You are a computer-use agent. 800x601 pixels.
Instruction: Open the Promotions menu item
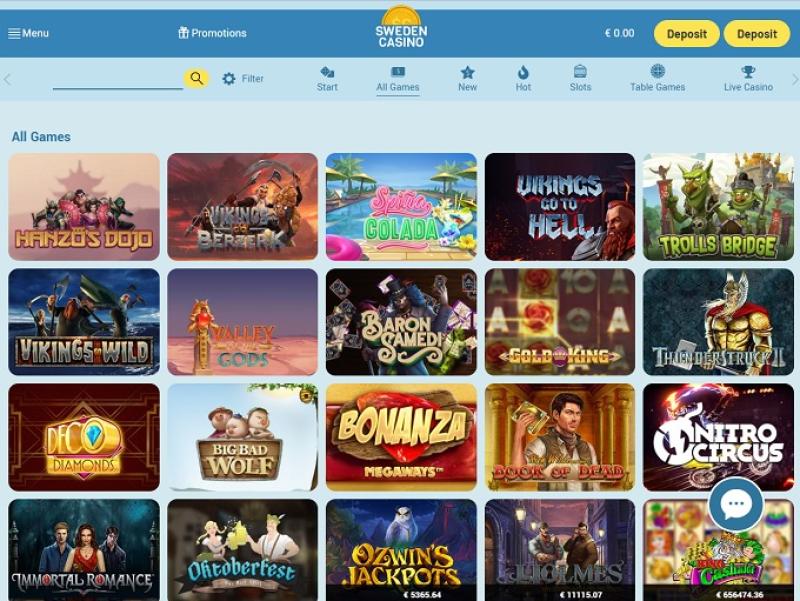pos(212,33)
